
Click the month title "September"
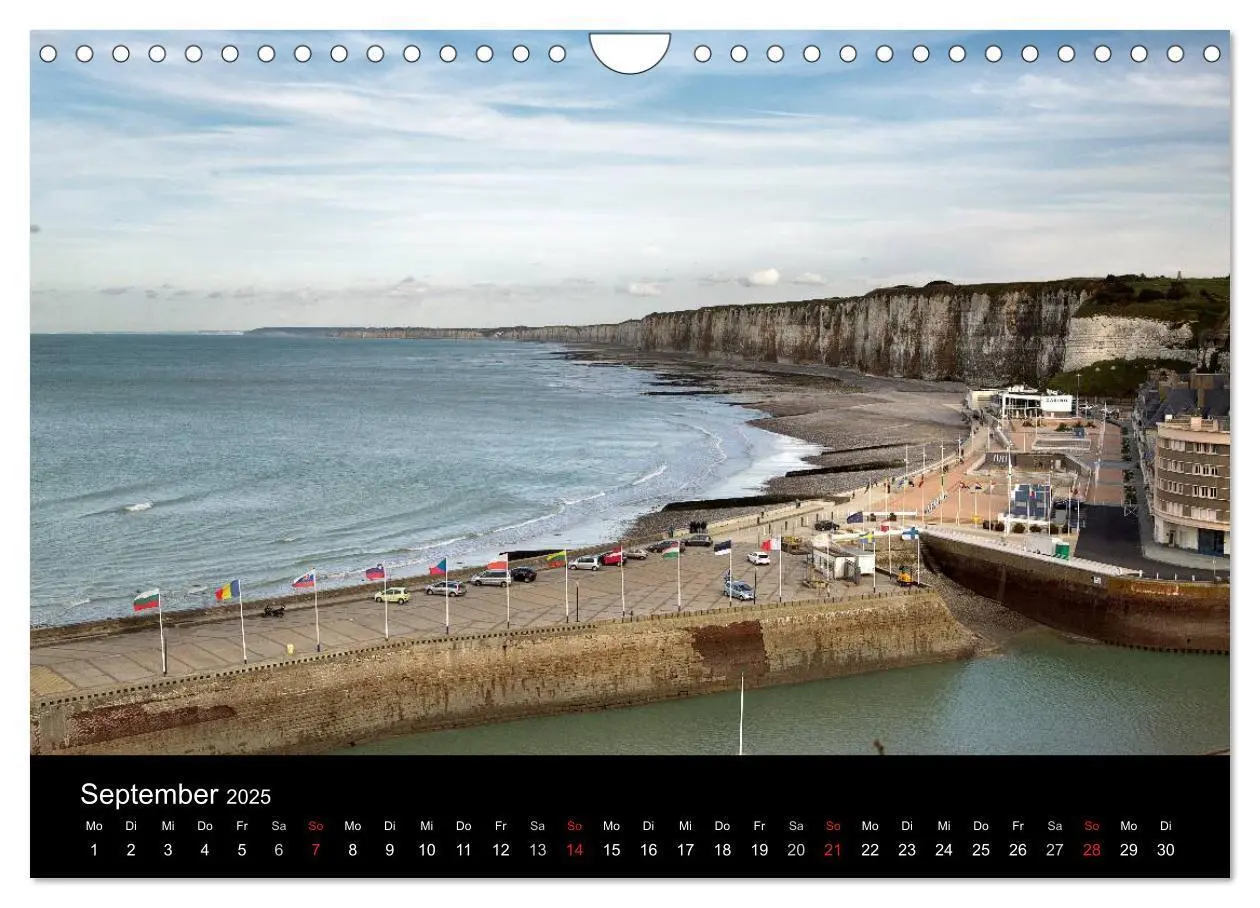tap(149, 795)
